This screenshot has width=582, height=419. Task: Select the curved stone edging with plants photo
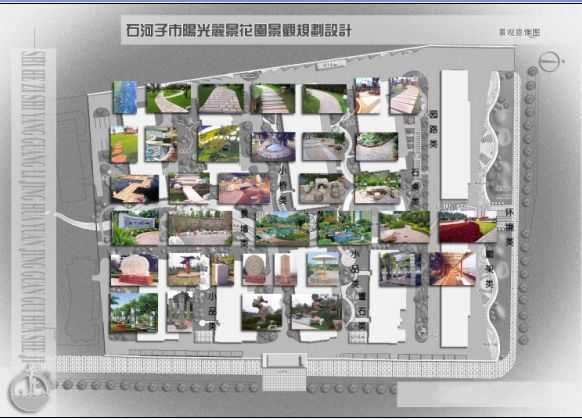[377, 147]
